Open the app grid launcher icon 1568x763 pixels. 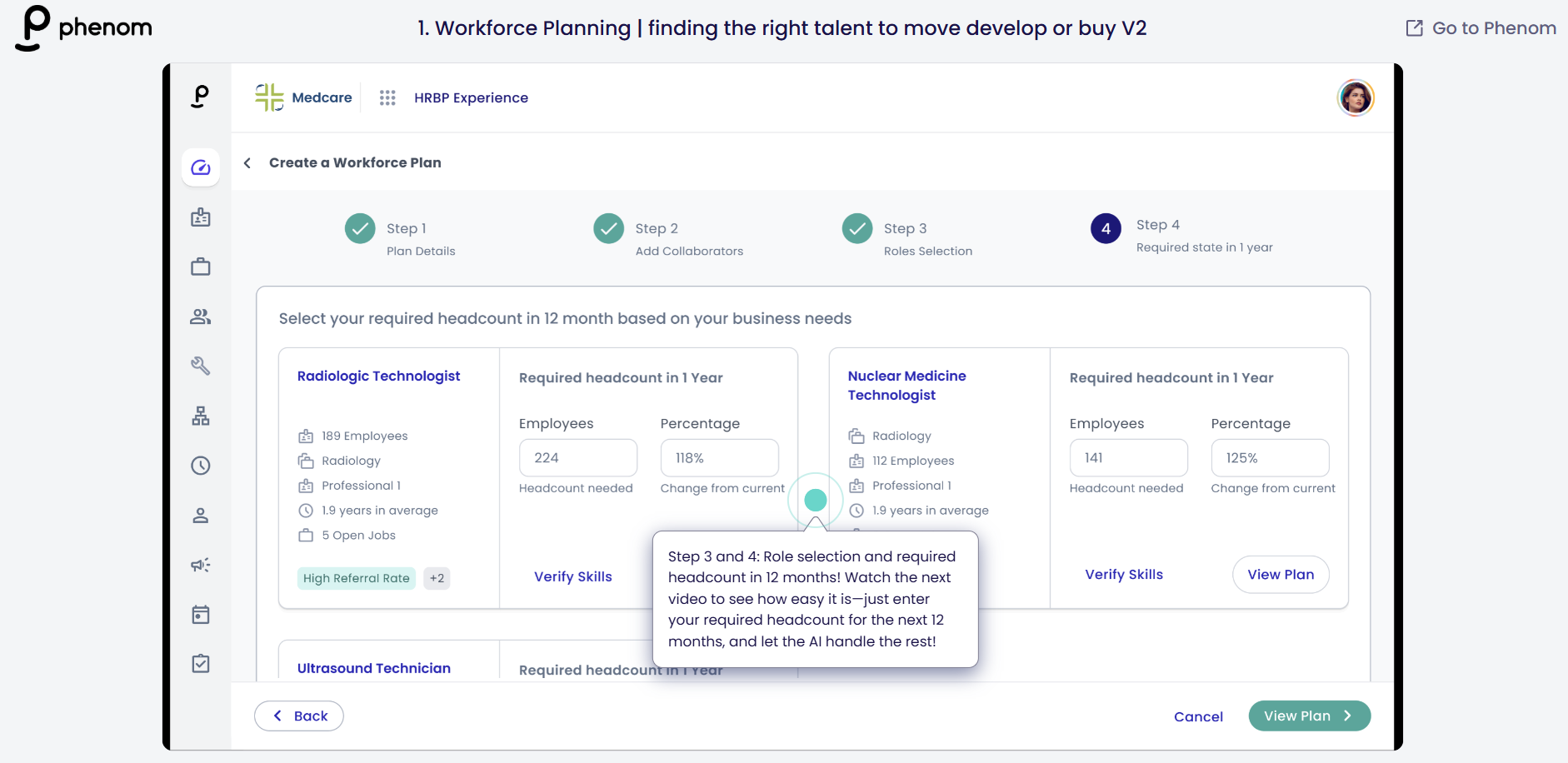click(x=387, y=97)
